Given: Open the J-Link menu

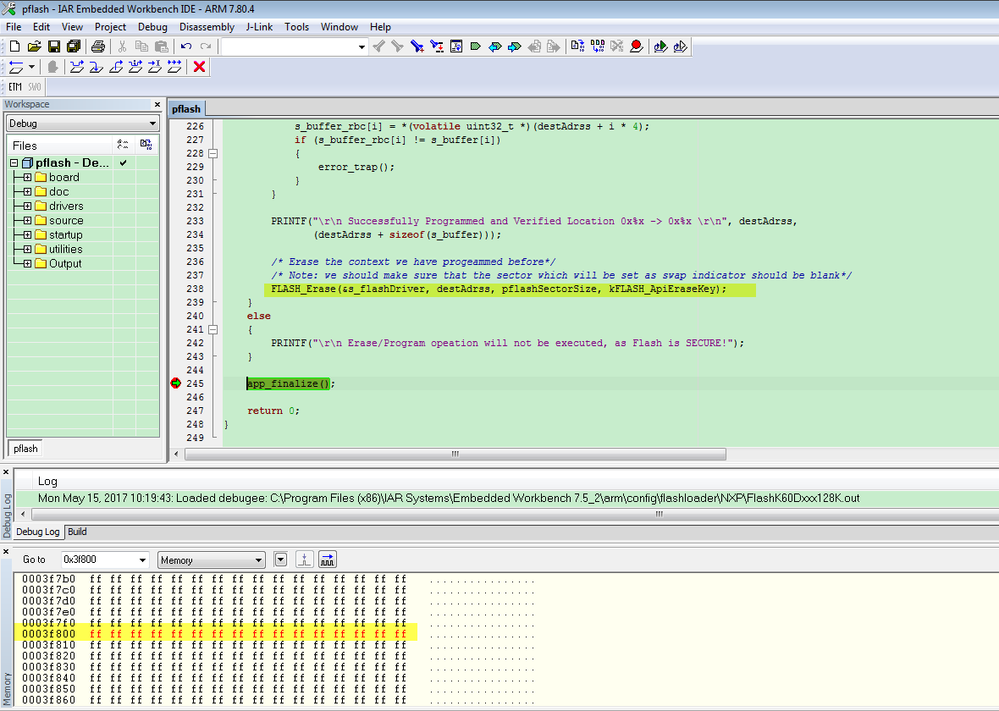Looking at the screenshot, I should pyautogui.click(x=259, y=27).
